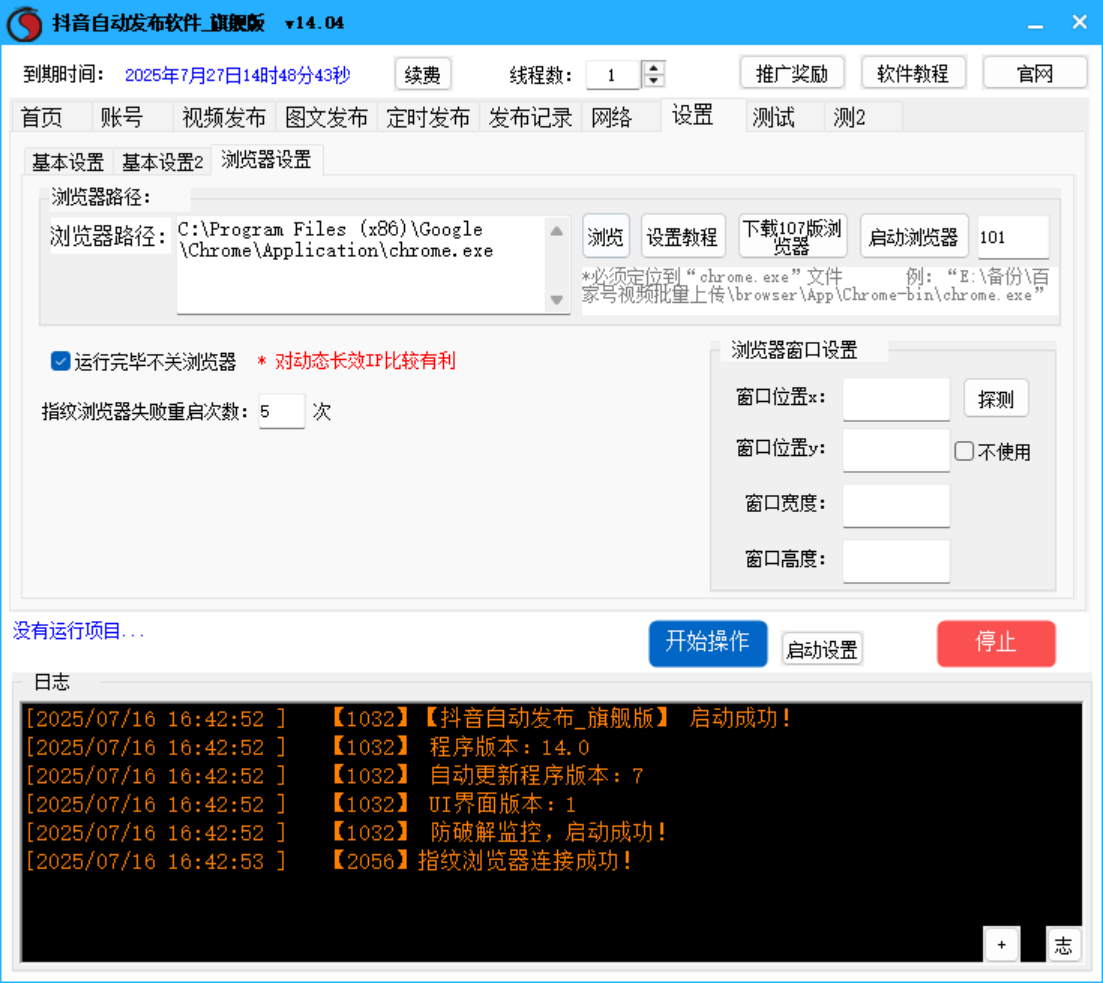Switch to 基本设置 sub-tab
The width and height of the screenshot is (1103, 983).
(x=68, y=162)
